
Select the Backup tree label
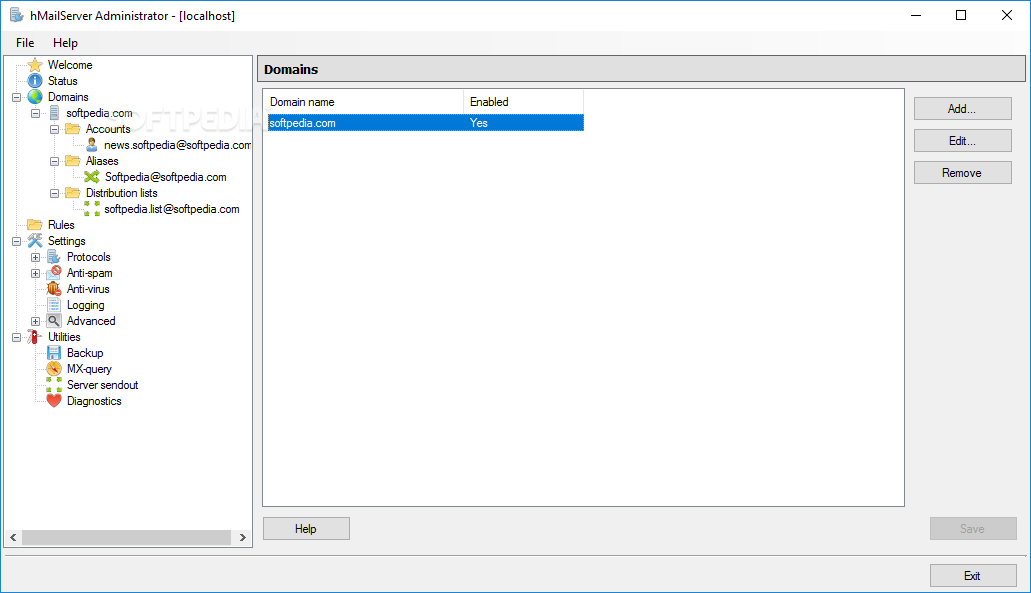tap(85, 353)
